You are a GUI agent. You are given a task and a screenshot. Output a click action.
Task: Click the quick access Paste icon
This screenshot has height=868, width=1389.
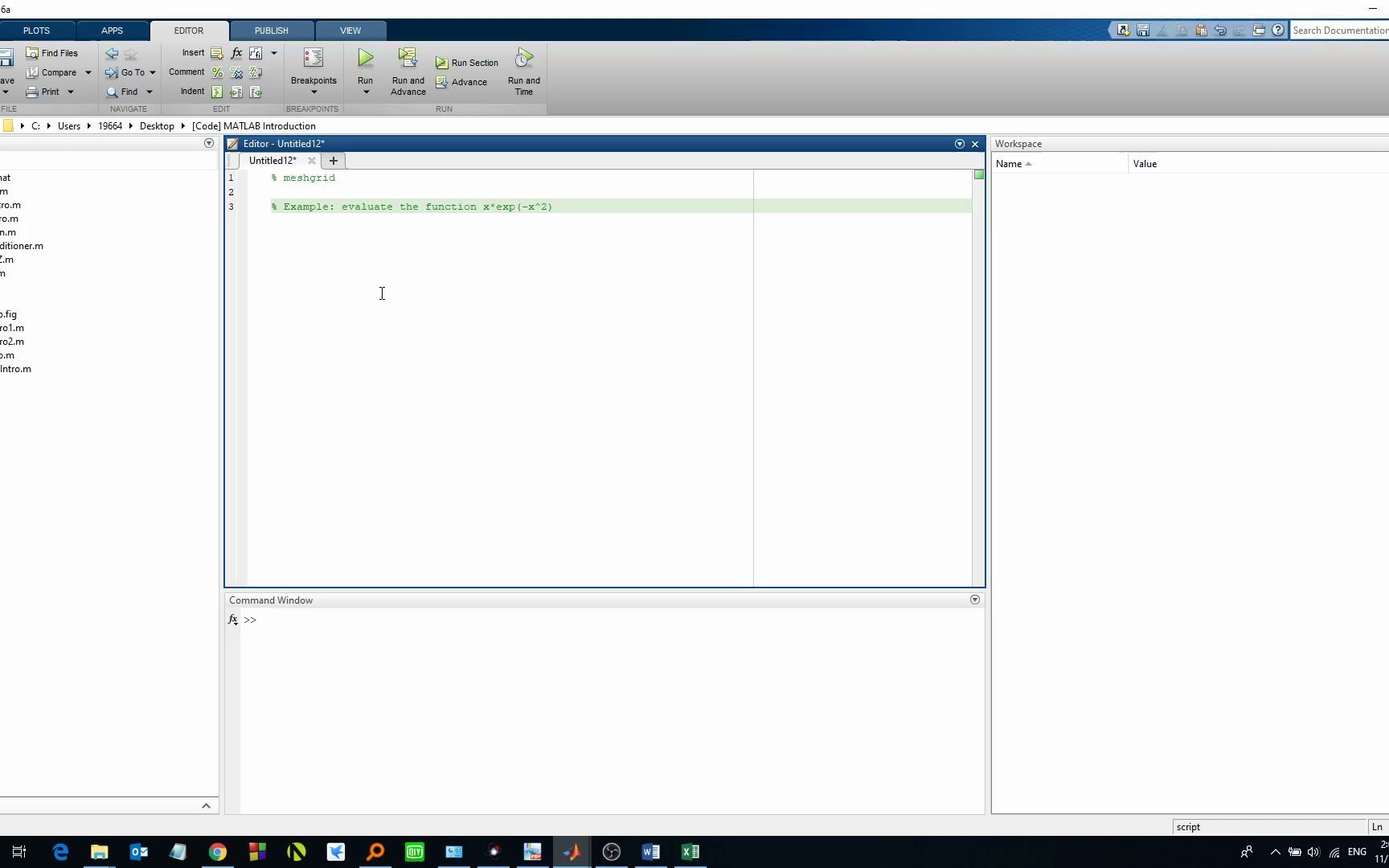click(1201, 31)
